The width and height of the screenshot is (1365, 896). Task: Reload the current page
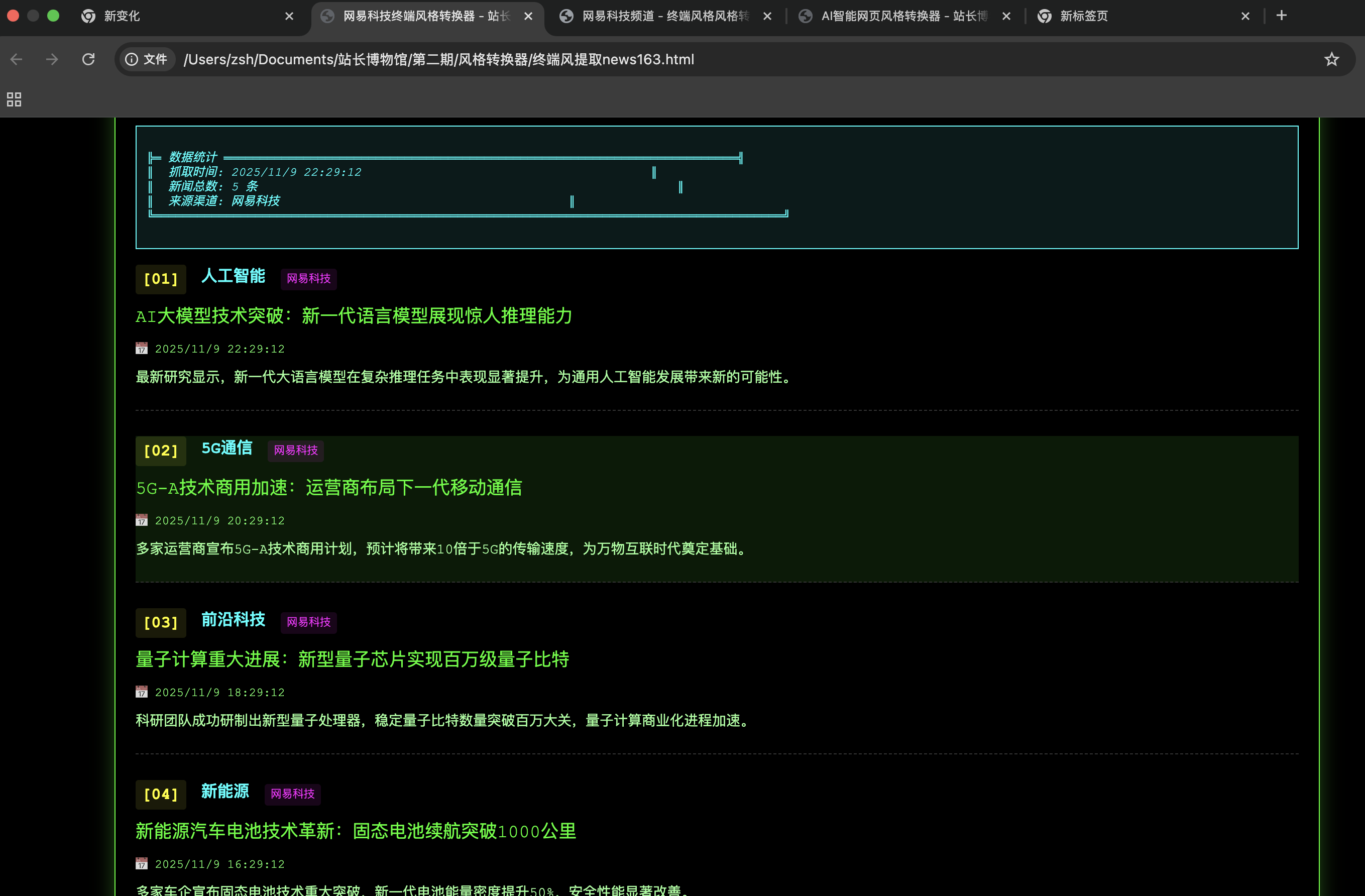(x=88, y=59)
